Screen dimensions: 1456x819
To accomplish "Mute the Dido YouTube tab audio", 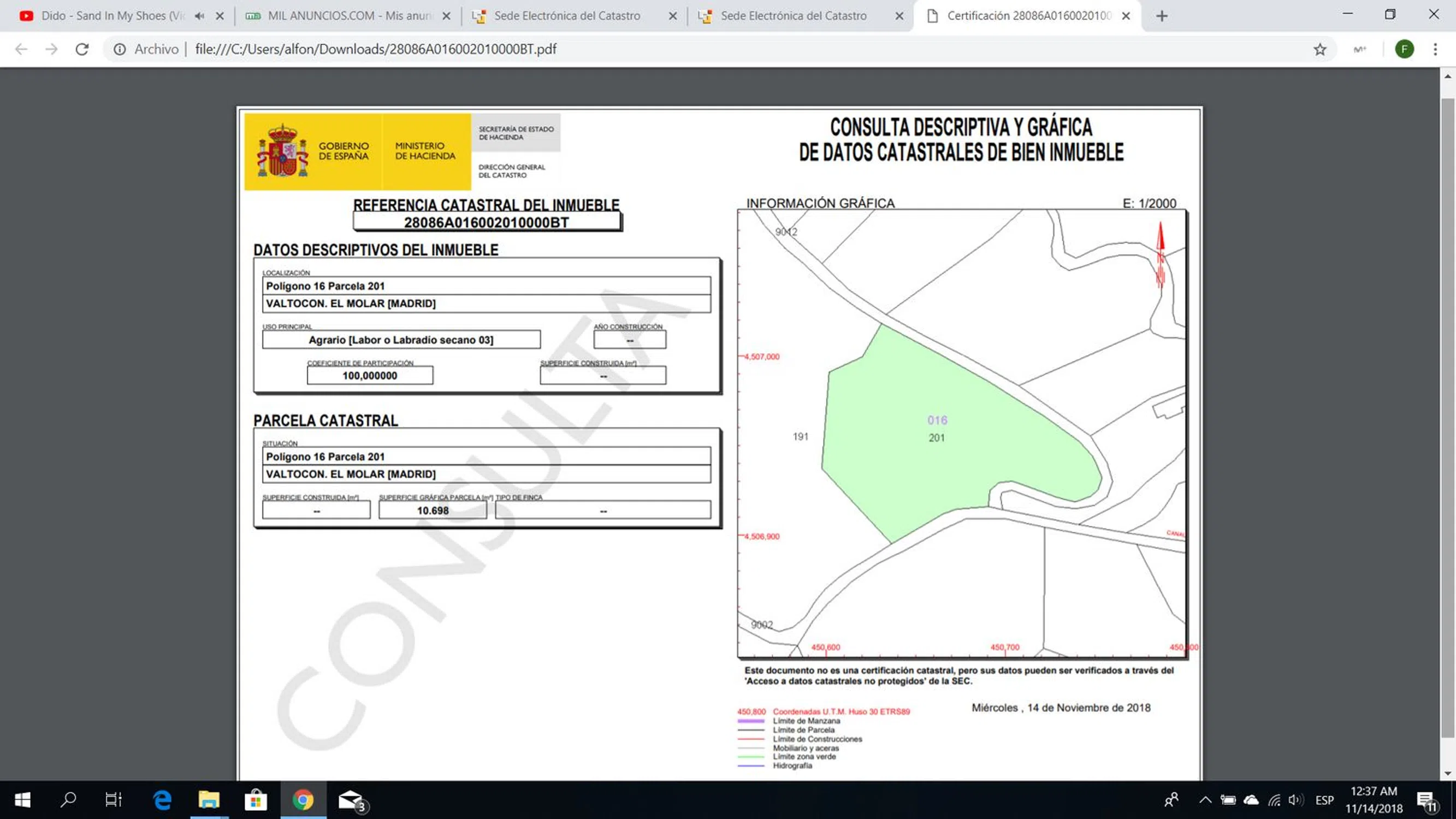I will tap(199, 16).
